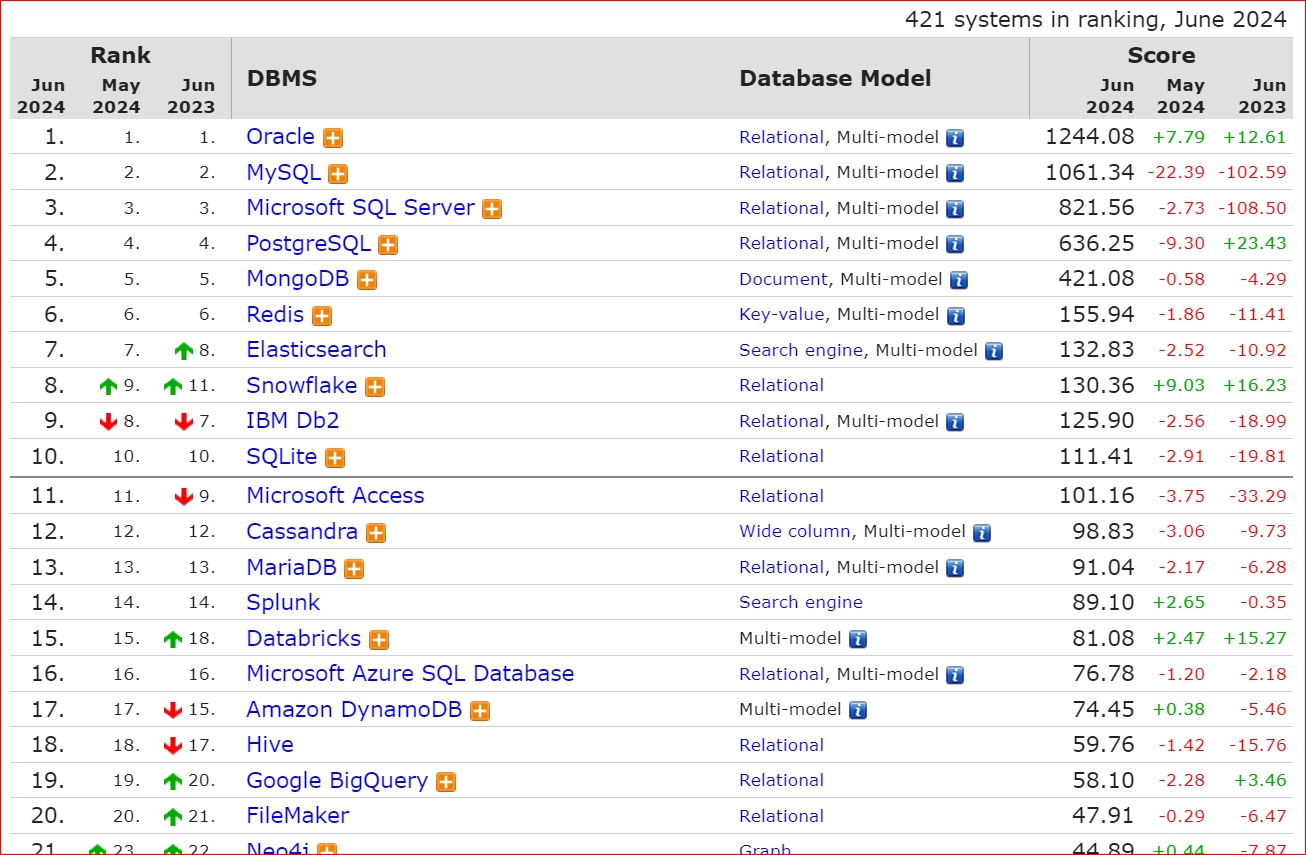1306x855 pixels.
Task: Visit the Amazon DynamoDB link
Action: coord(355,709)
